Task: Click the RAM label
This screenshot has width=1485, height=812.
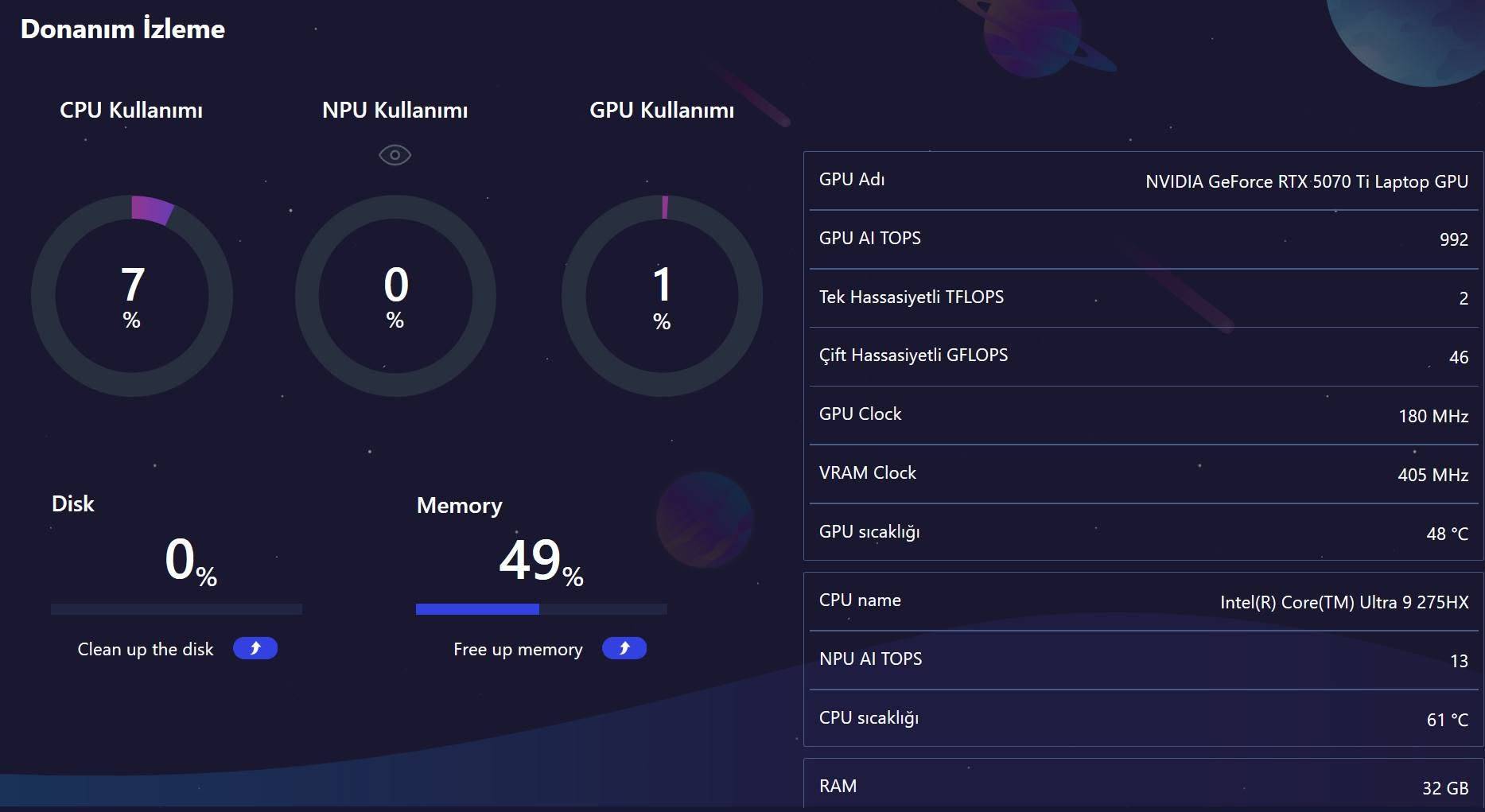Action: pyautogui.click(x=838, y=787)
